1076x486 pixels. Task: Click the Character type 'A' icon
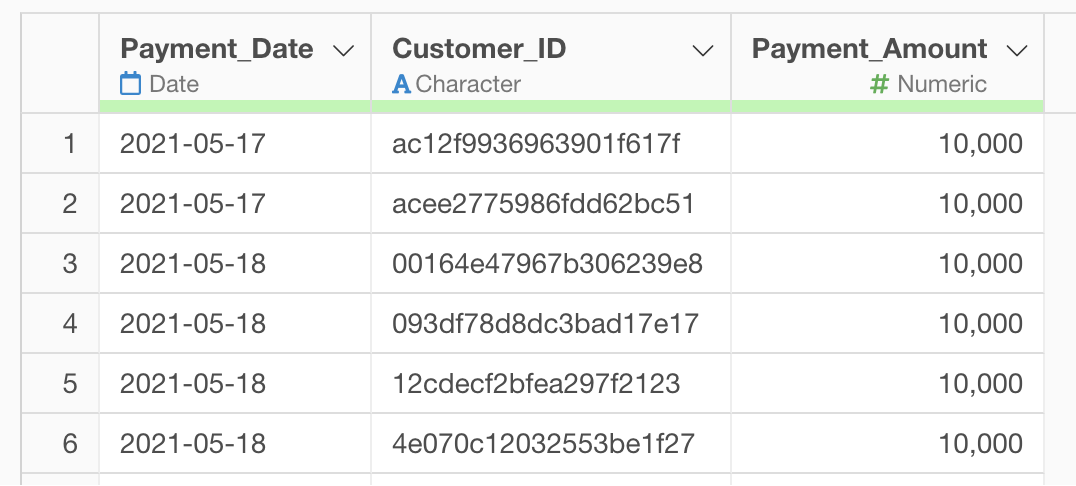pos(402,84)
